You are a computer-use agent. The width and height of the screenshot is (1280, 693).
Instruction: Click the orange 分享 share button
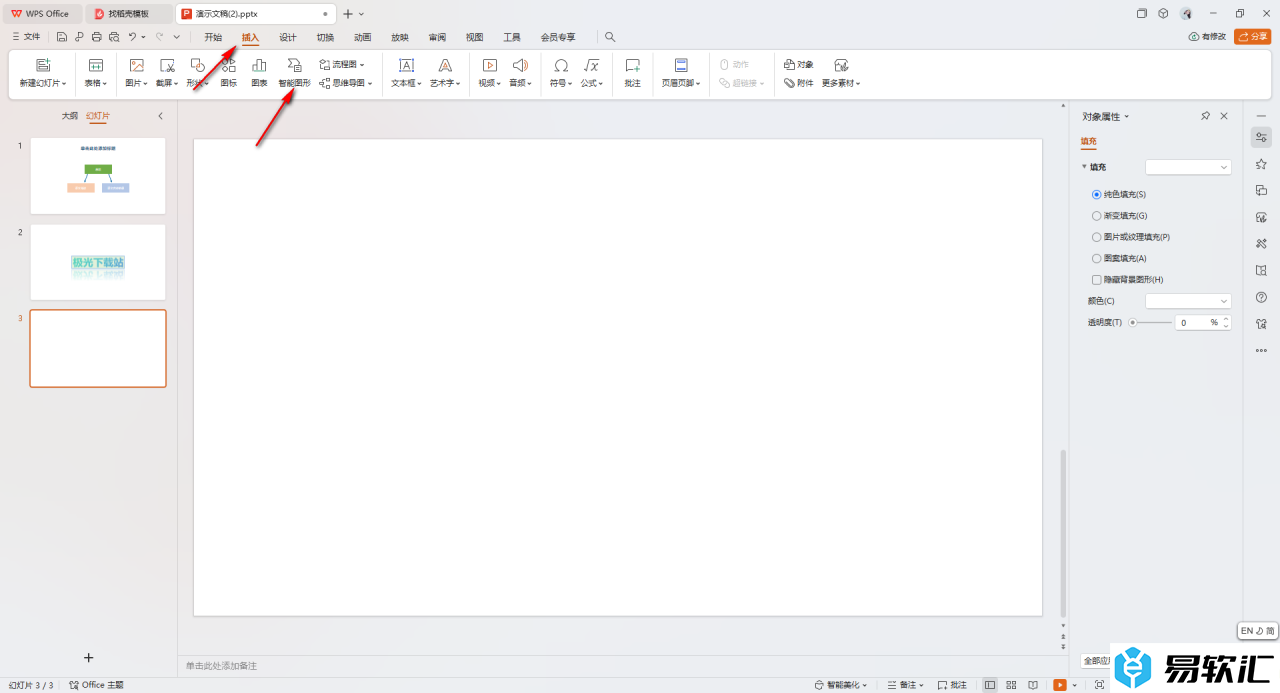coord(1252,37)
